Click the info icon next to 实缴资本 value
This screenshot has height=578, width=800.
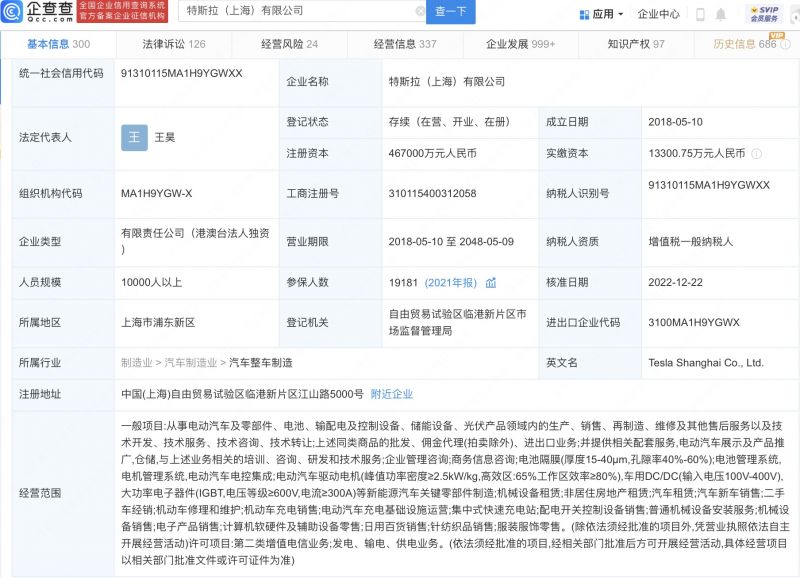point(757,154)
